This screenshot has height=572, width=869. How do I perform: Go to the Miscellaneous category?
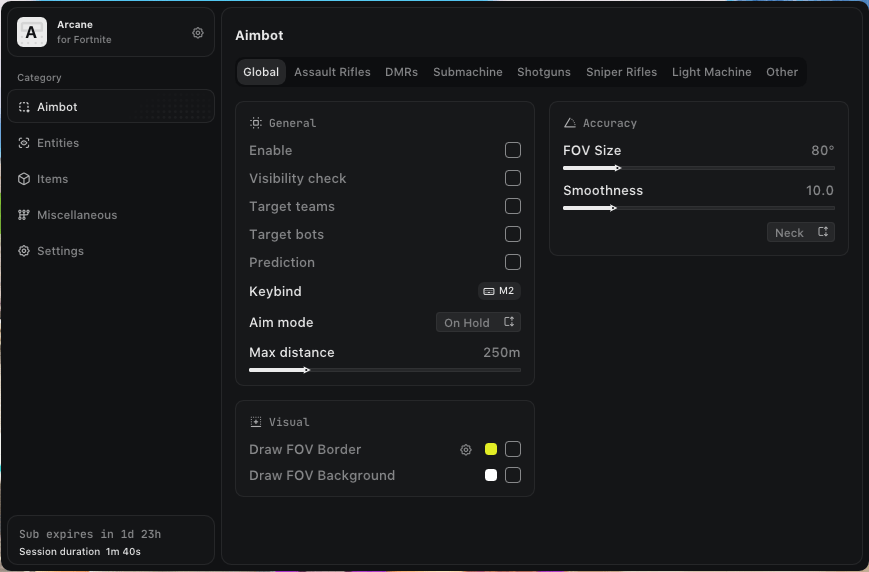click(x=76, y=215)
